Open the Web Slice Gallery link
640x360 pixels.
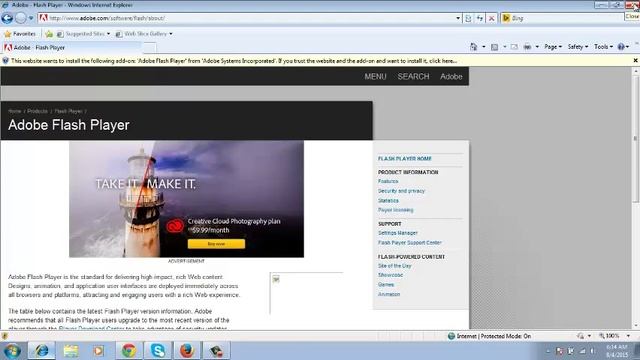click(x=144, y=34)
